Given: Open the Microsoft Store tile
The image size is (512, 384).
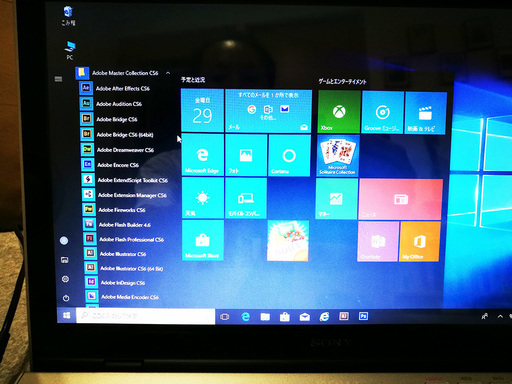Looking at the screenshot, I should pos(203,240).
